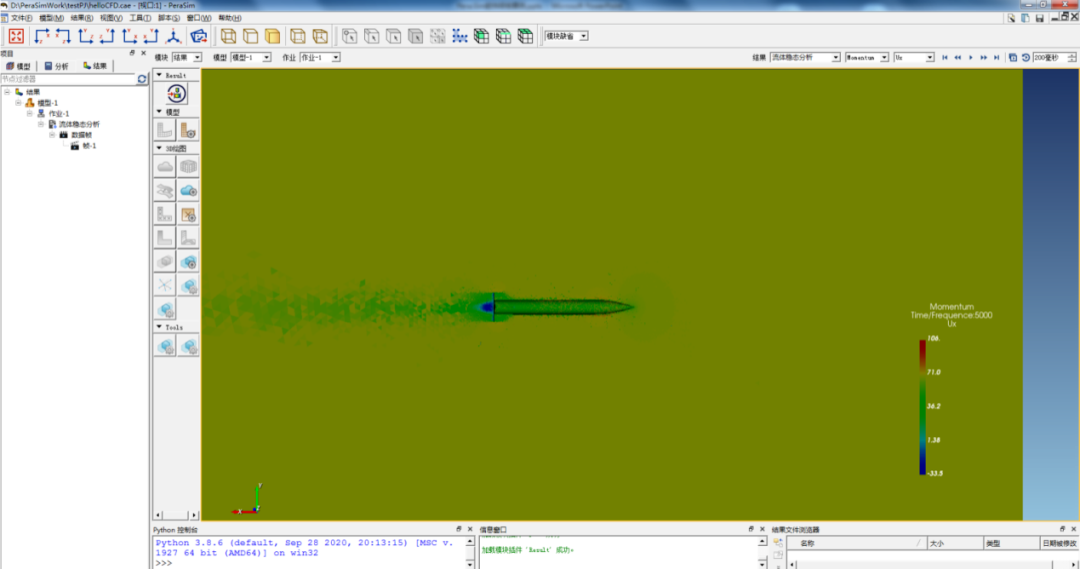Open the Ux component dropdown
Image resolution: width=1080 pixels, height=569 pixels.
[914, 58]
